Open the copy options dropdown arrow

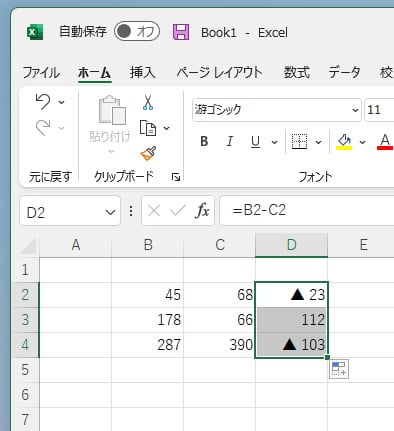pyautogui.click(x=166, y=128)
